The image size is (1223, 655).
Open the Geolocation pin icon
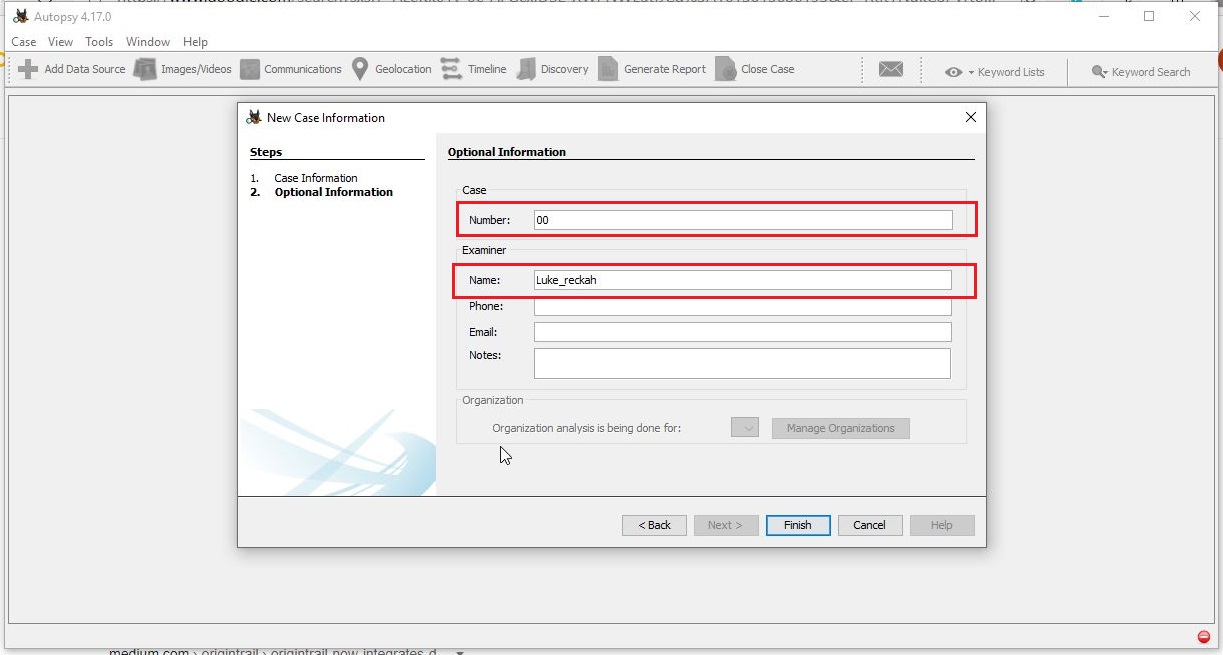point(360,69)
